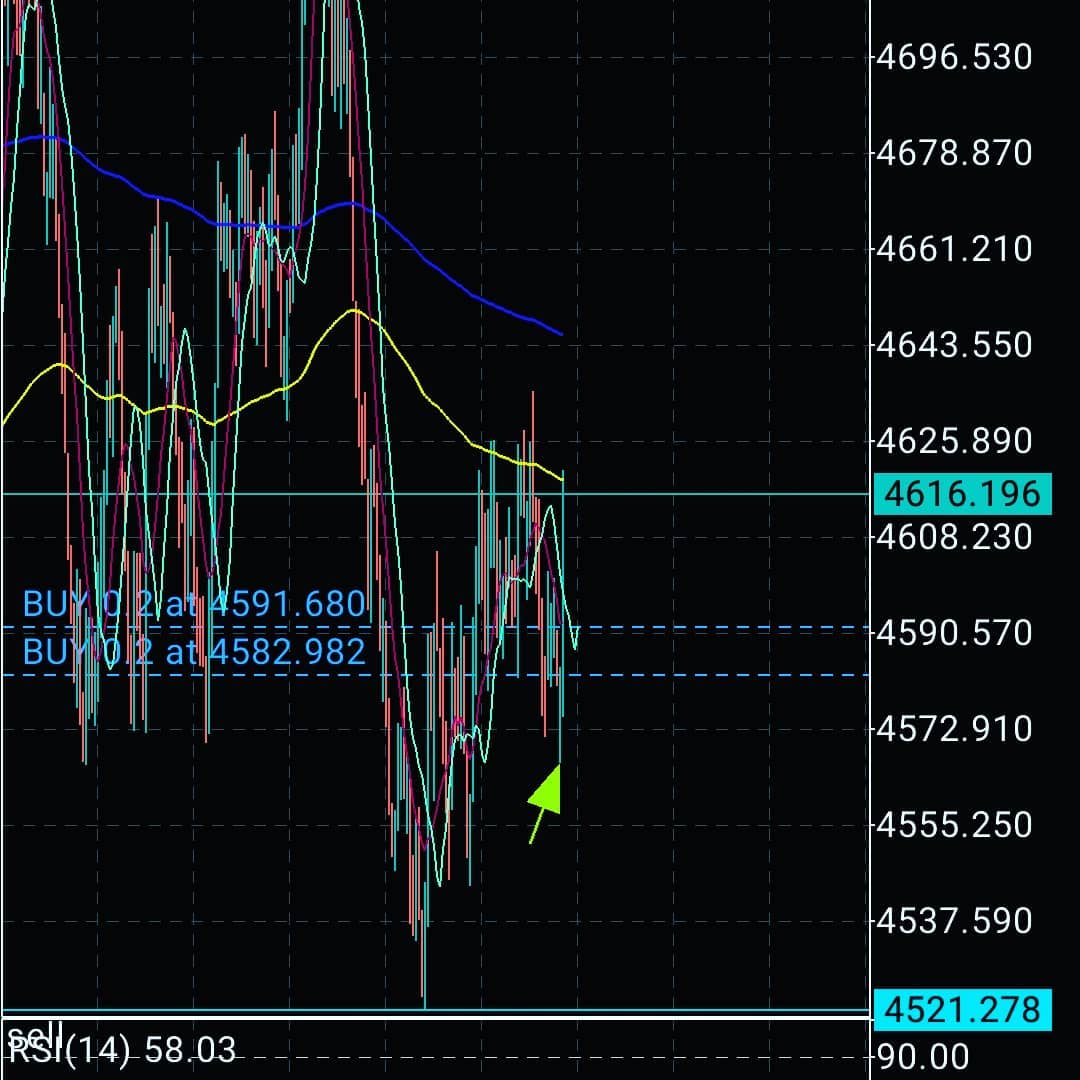Click the 4678.870 price axis label
Screen dimensions: 1080x1080
coord(954,152)
